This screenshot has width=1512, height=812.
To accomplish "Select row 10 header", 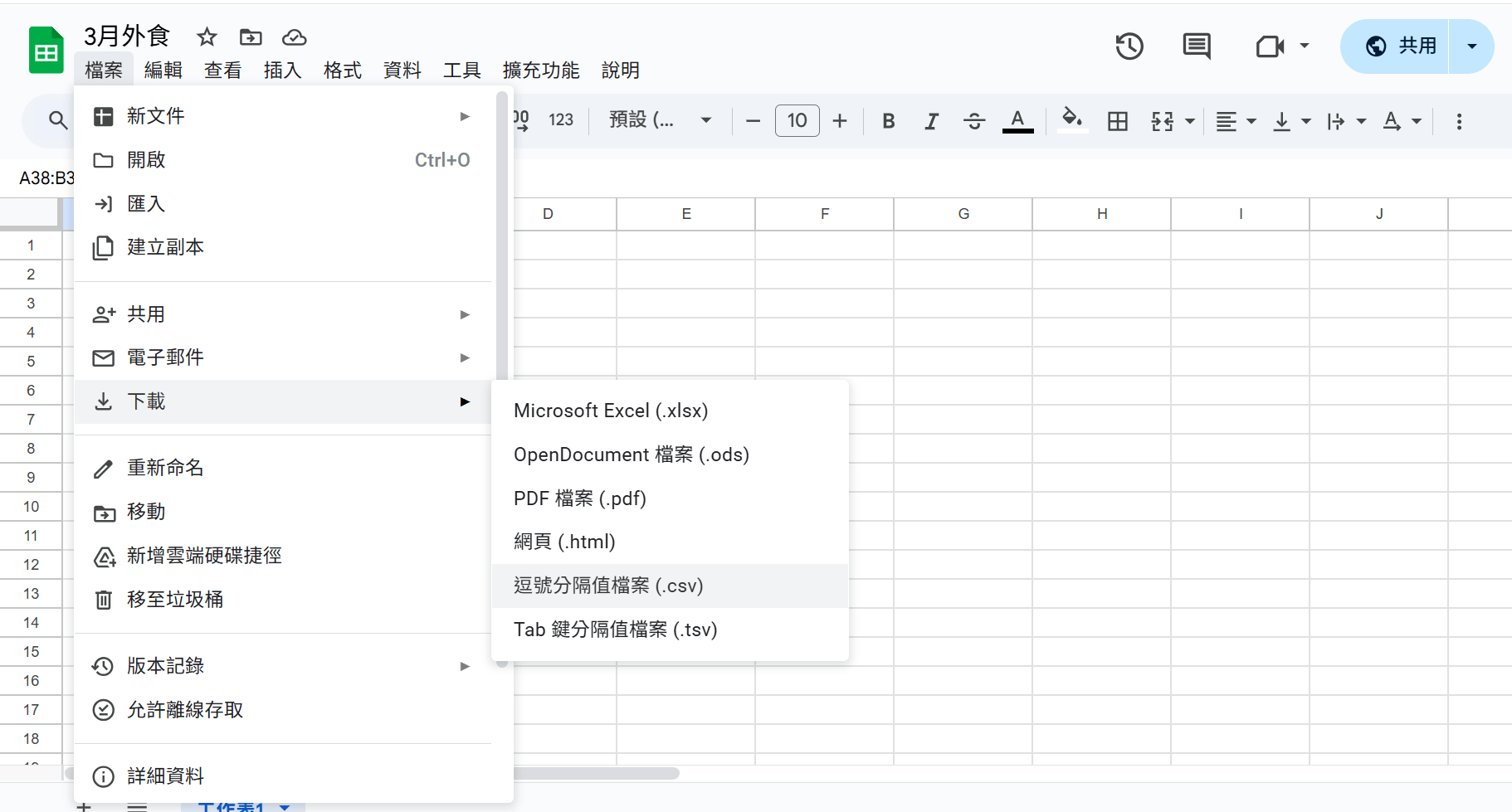I will pyautogui.click(x=31, y=507).
